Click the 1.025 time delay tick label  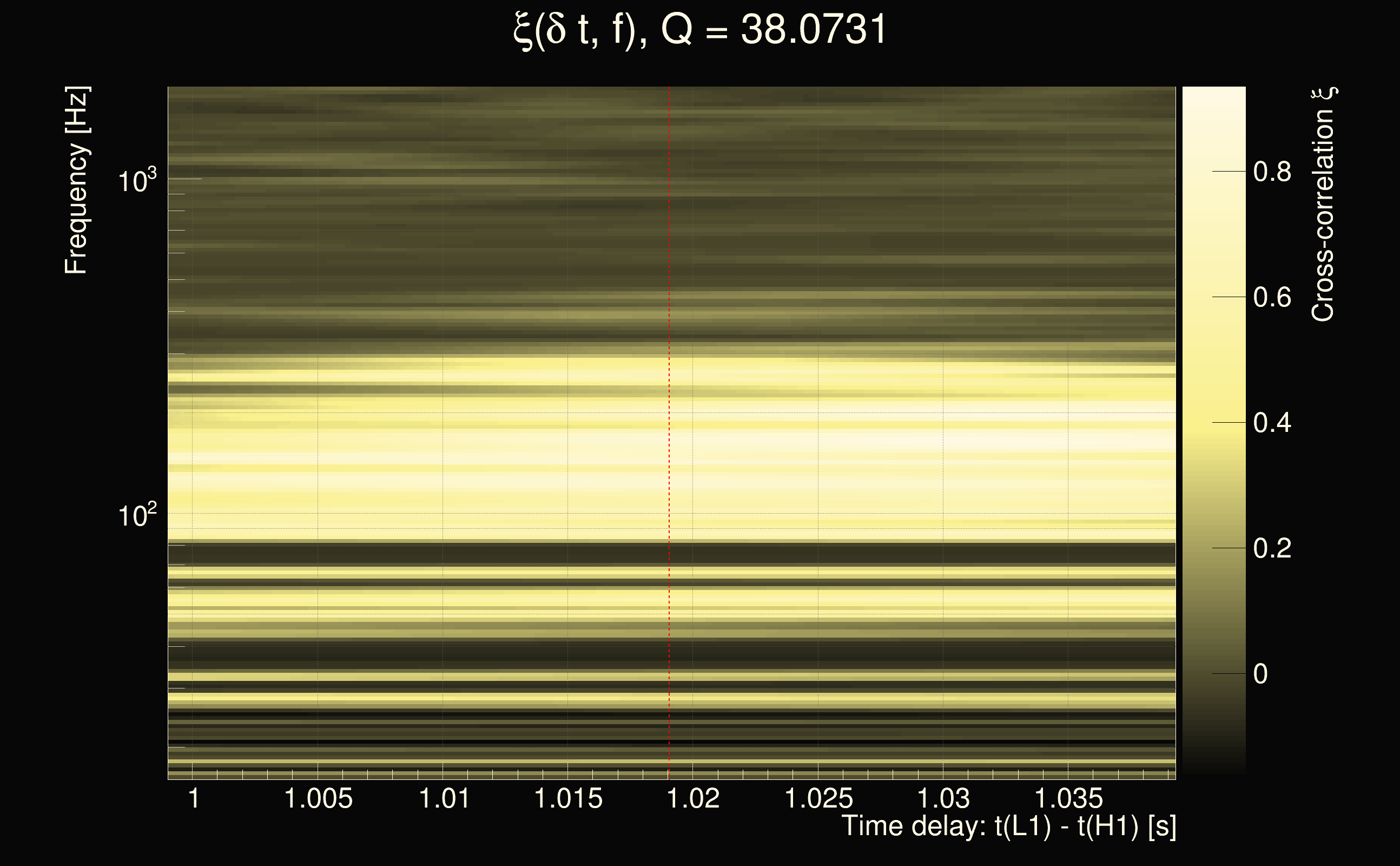point(818,798)
